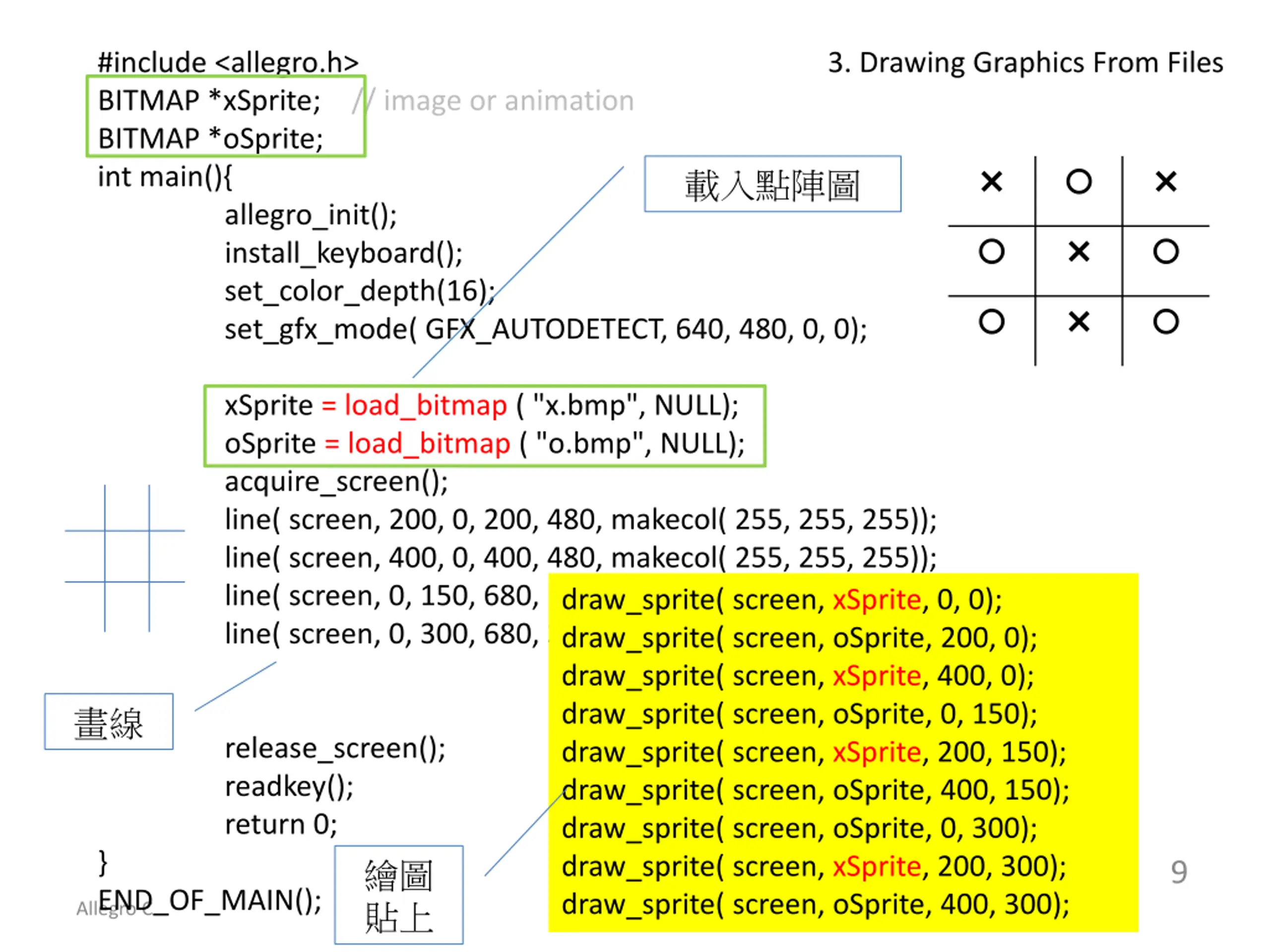Image resolution: width=1270 pixels, height=952 pixels.
Task: Click the top-left X mark in grid
Action: (x=992, y=182)
